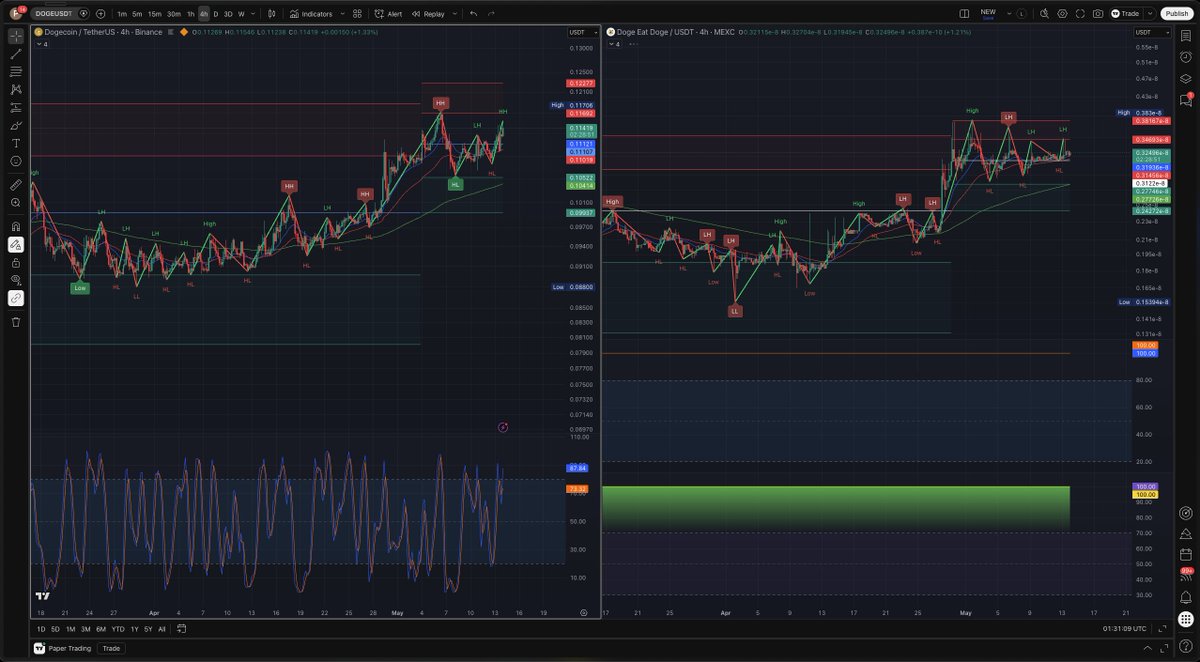Open the quick search icon
This screenshot has height=662, width=1200.
coord(1044,14)
